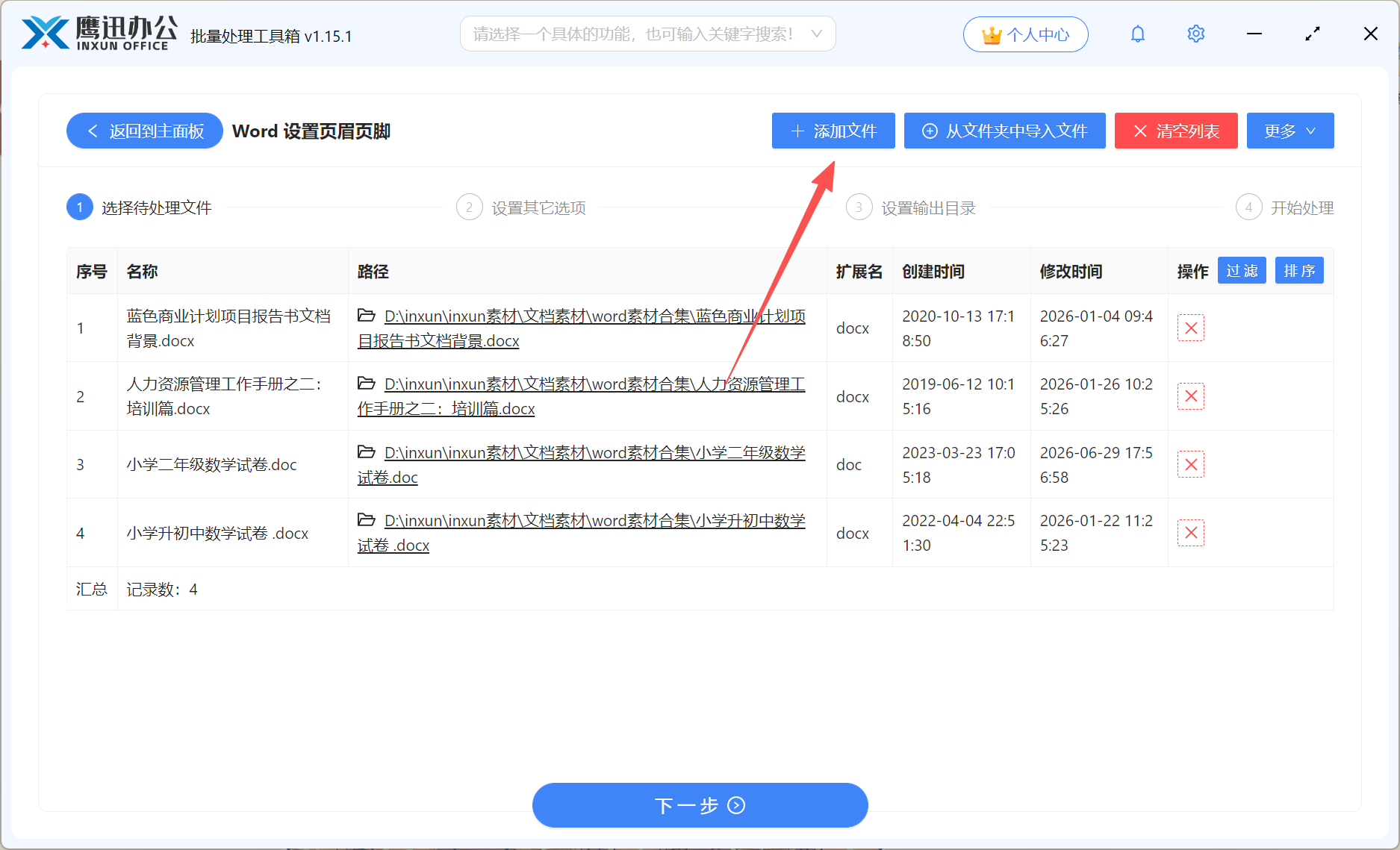Image resolution: width=1400 pixels, height=850 pixels.
Task: Click the 扩展名 column header
Action: coord(859,272)
